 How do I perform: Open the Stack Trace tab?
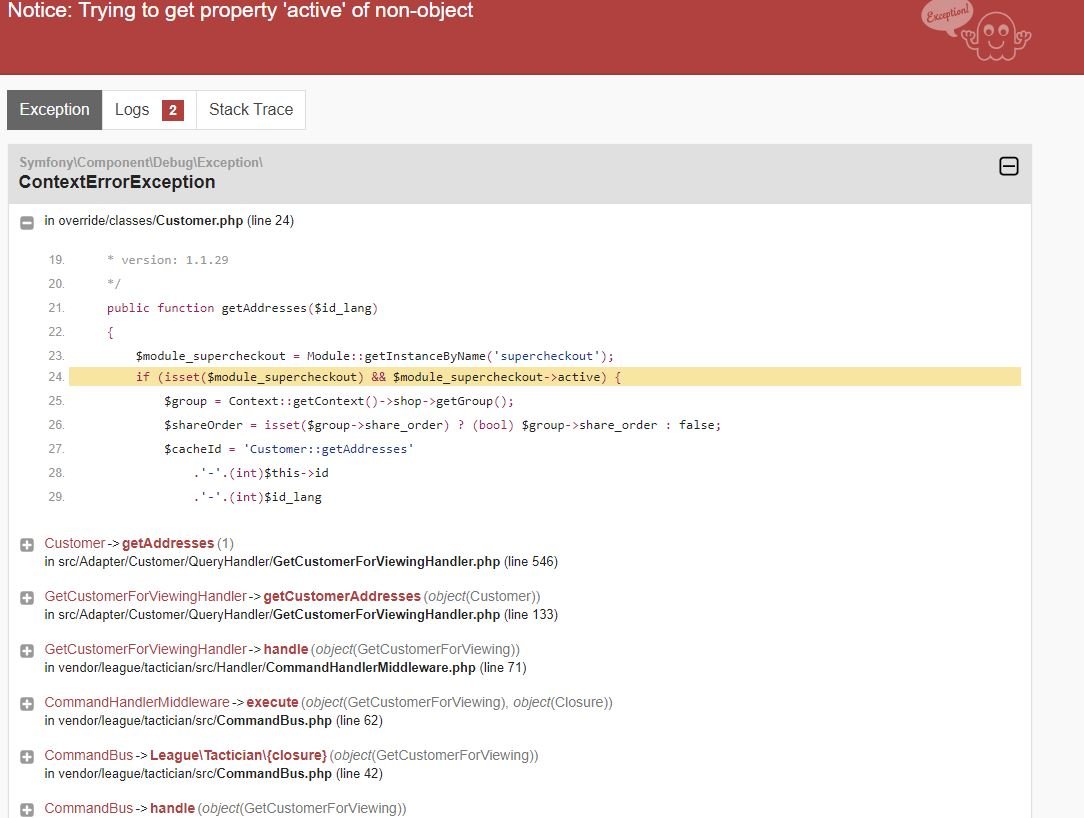[251, 110]
